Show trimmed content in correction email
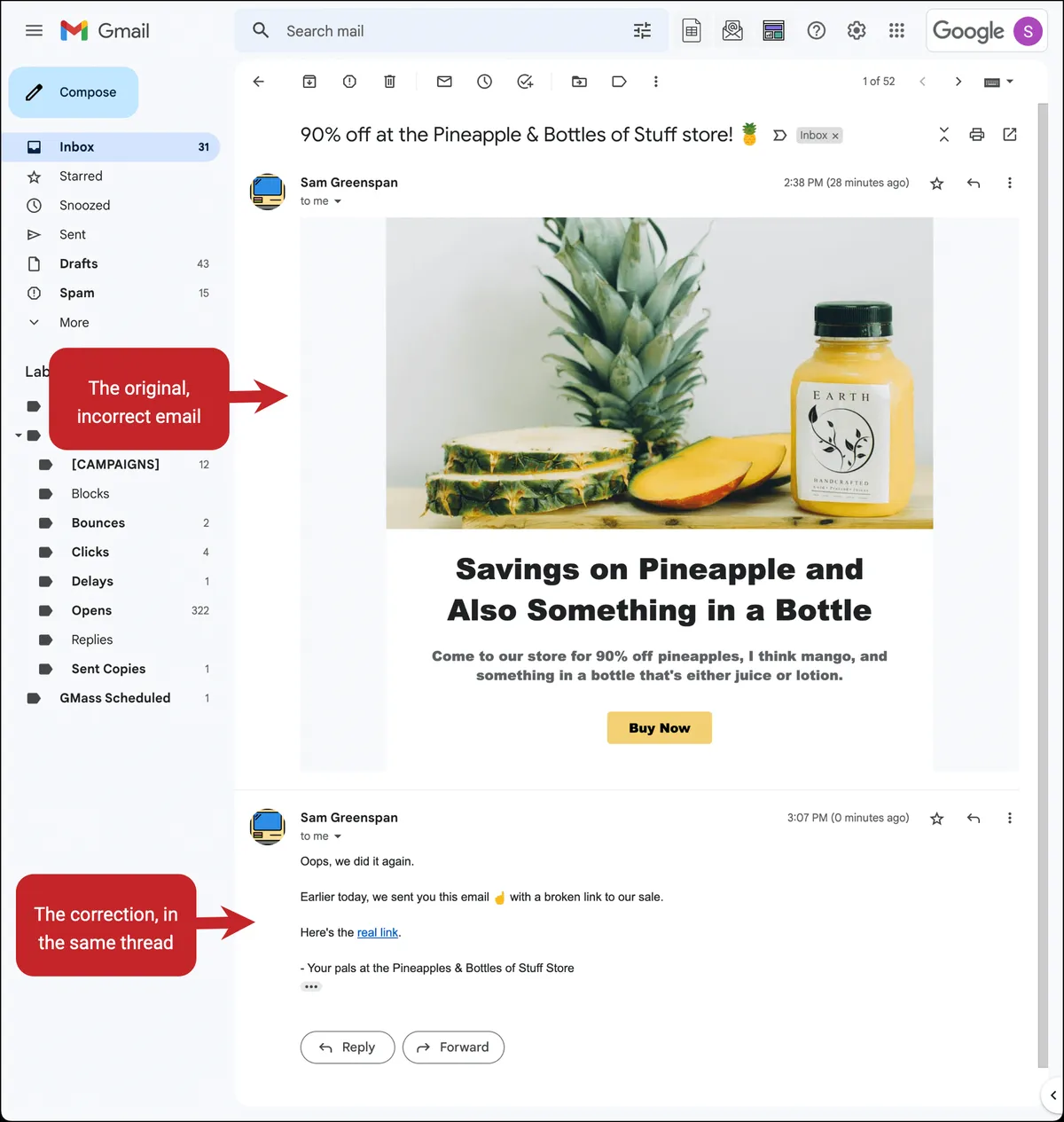Viewport: 1064px width, 1122px height. point(310,986)
